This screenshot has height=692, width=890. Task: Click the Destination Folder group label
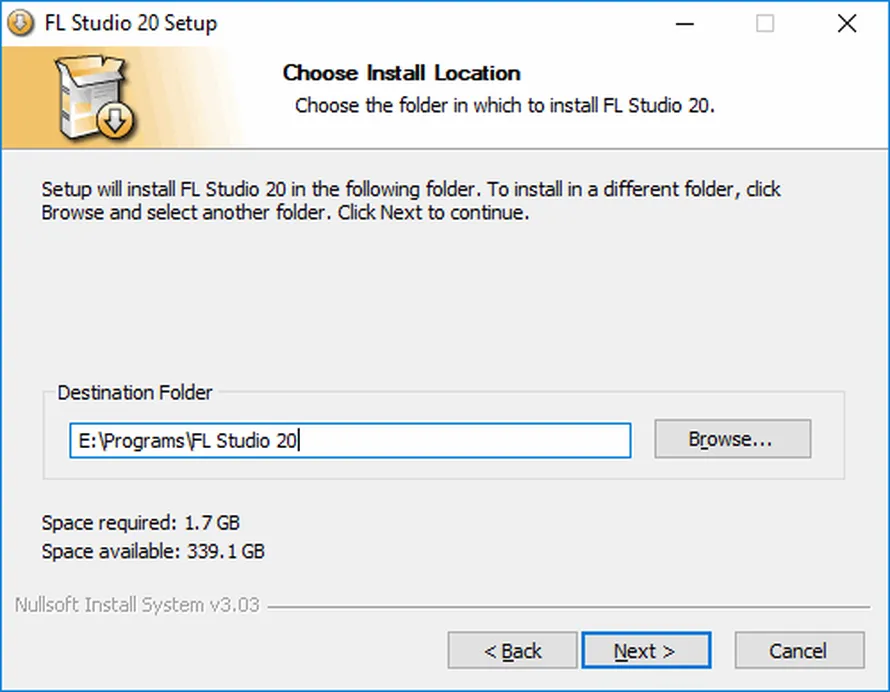point(135,392)
